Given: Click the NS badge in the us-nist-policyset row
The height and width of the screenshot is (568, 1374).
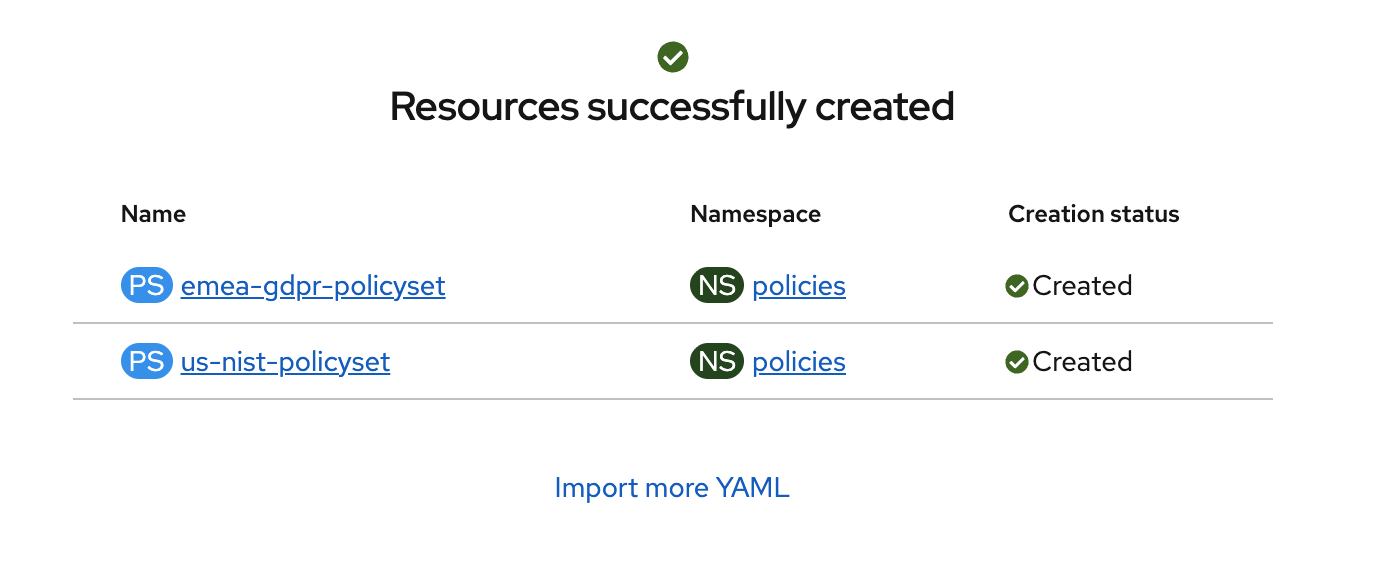Looking at the screenshot, I should tap(717, 361).
